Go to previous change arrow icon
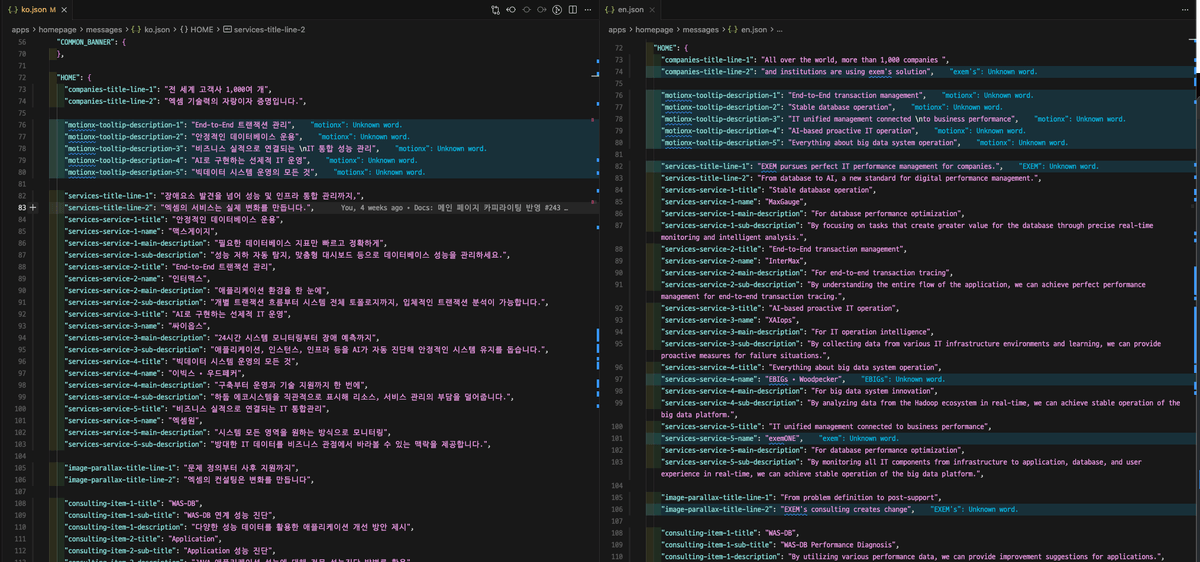This screenshot has width=1200, height=562. pos(511,10)
